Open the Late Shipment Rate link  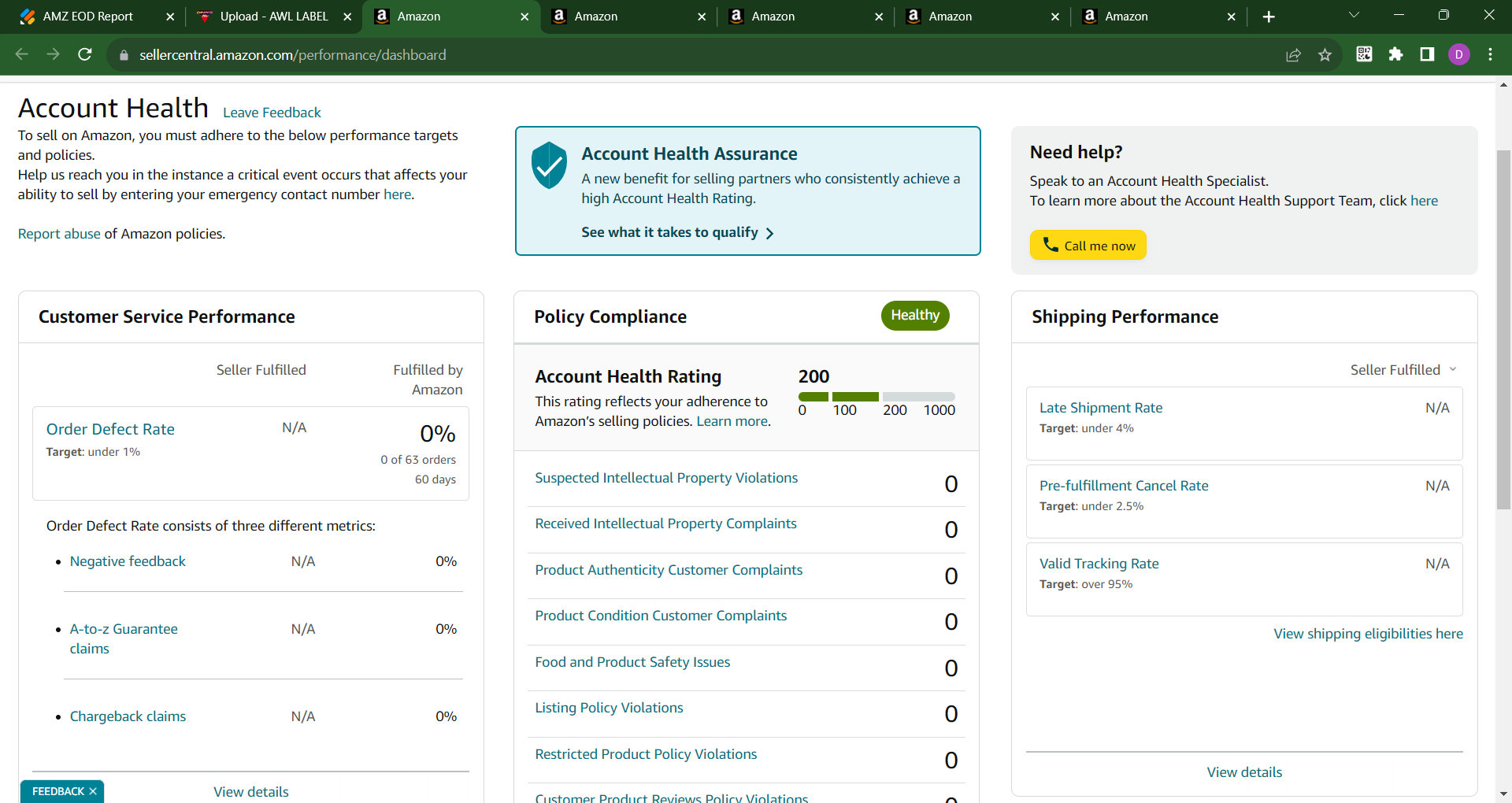pyautogui.click(x=1101, y=408)
